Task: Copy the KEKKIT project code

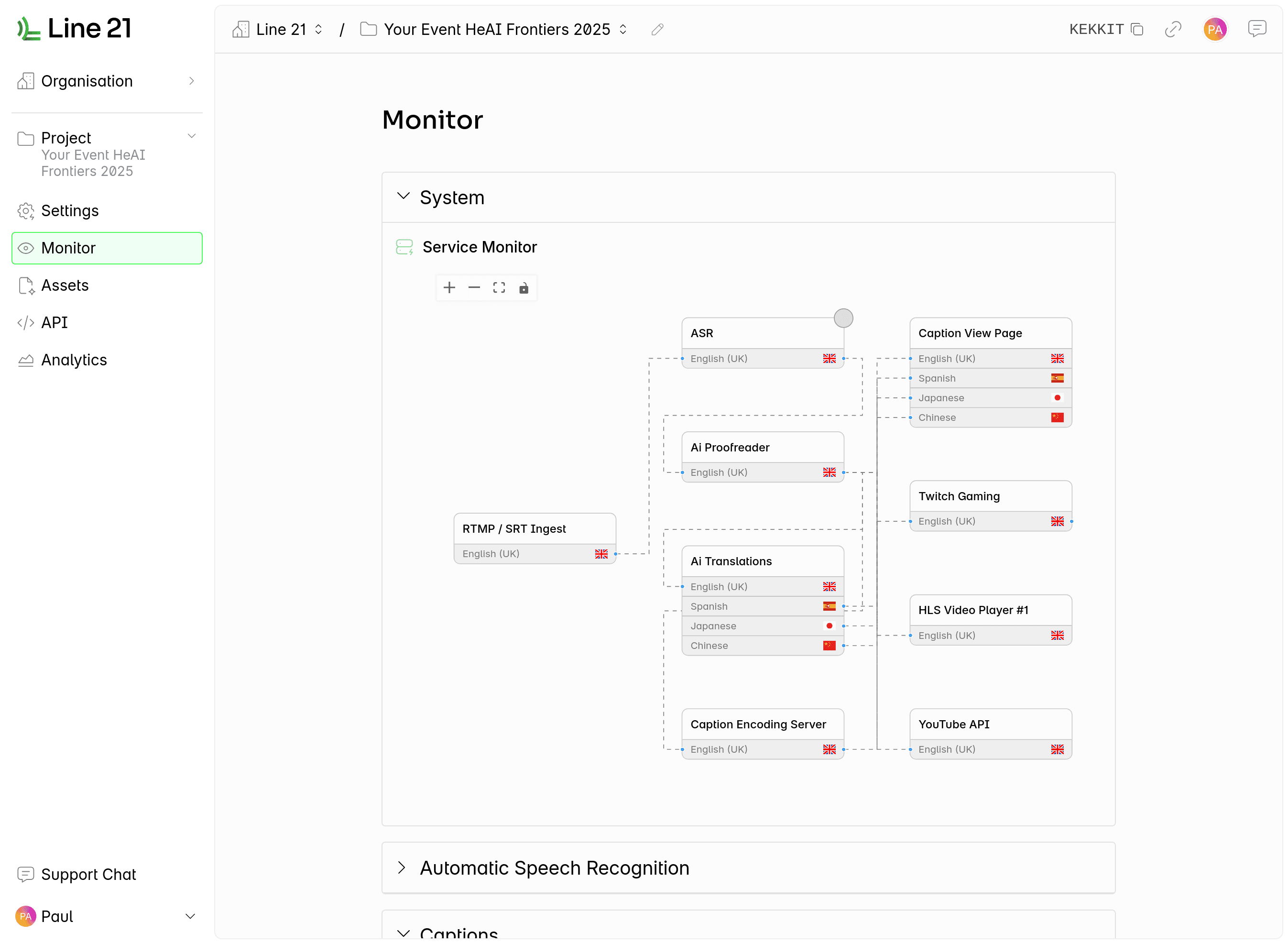Action: click(x=1137, y=29)
